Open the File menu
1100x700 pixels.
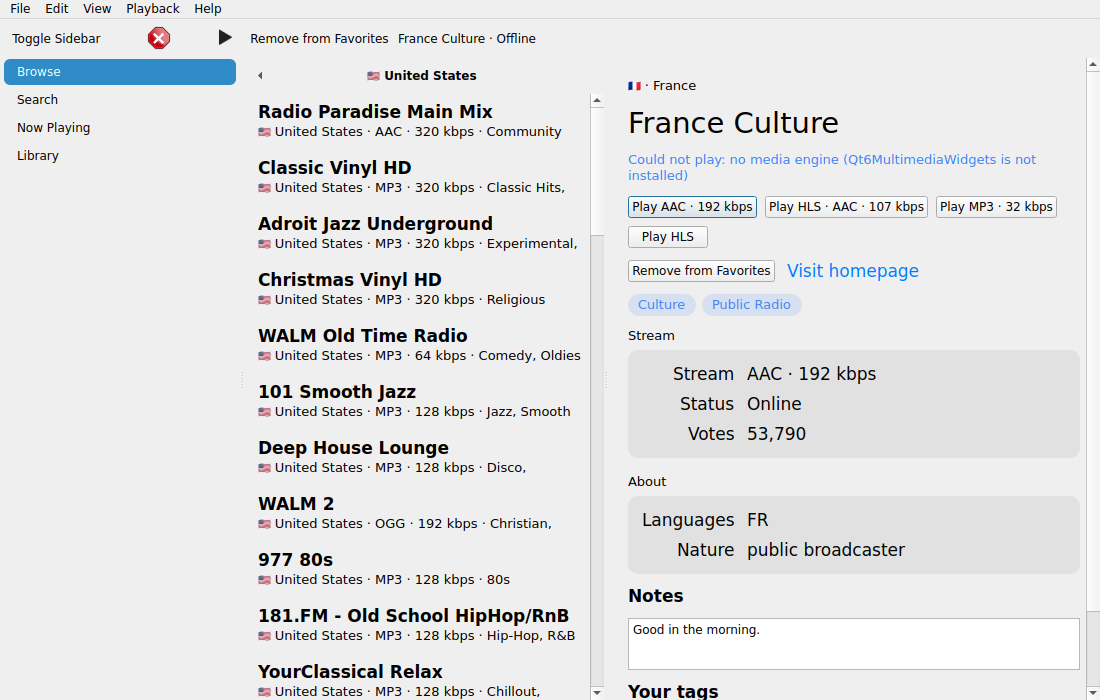(x=20, y=8)
